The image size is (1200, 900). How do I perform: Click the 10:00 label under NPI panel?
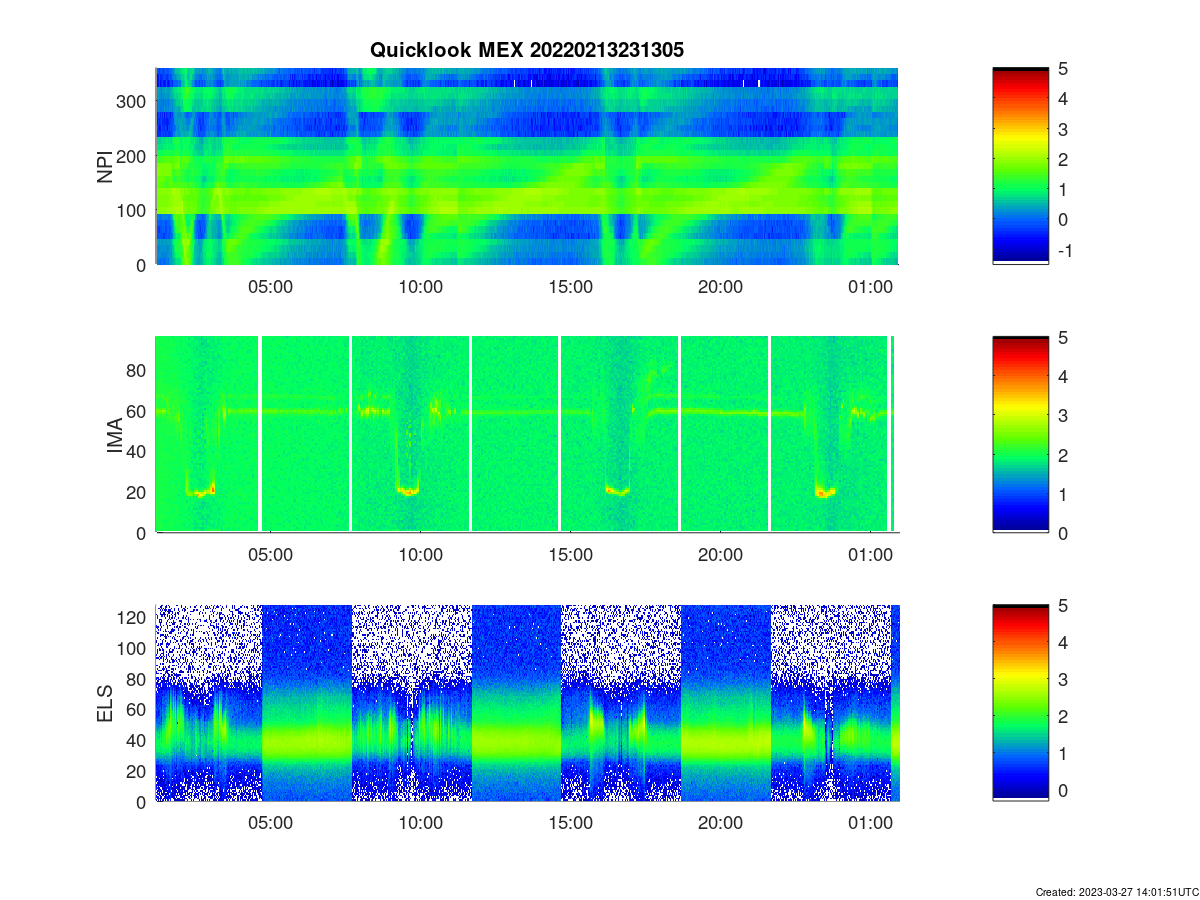click(x=420, y=286)
